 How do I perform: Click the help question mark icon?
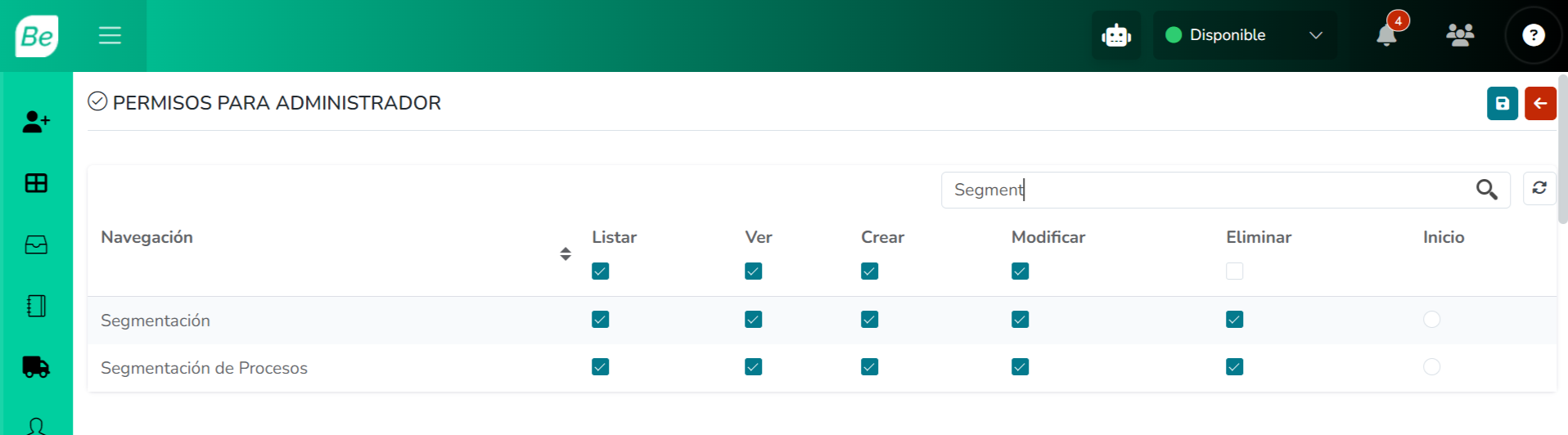[1534, 35]
